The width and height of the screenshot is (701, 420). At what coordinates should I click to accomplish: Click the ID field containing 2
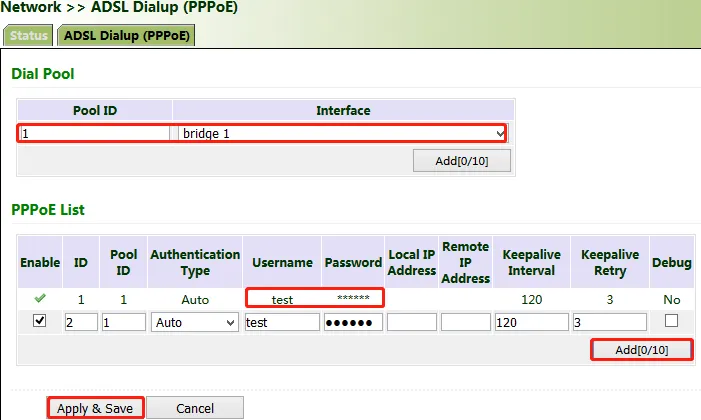click(x=81, y=322)
